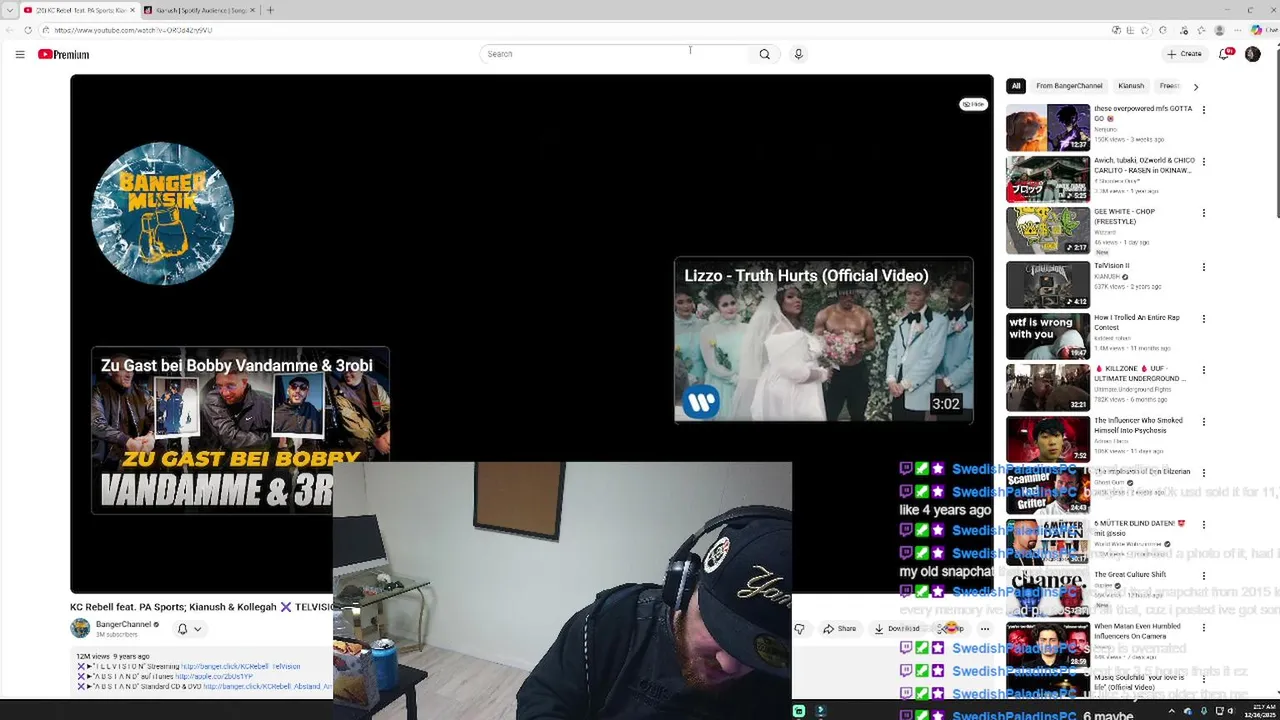The width and height of the screenshot is (1280, 720).
Task: Open more actions ellipsis under video
Action: tap(985, 629)
